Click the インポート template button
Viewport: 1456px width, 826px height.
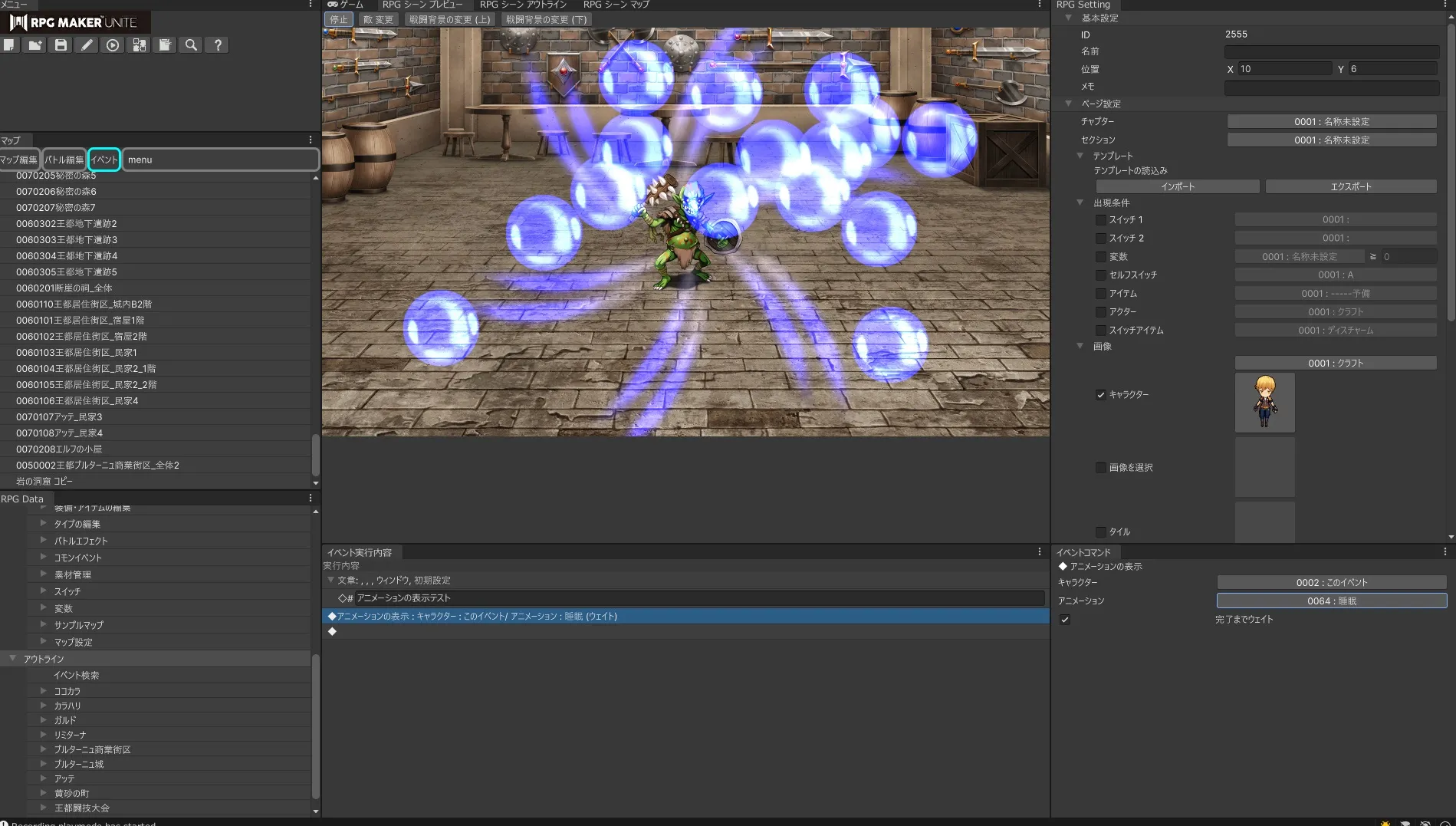click(x=1177, y=187)
